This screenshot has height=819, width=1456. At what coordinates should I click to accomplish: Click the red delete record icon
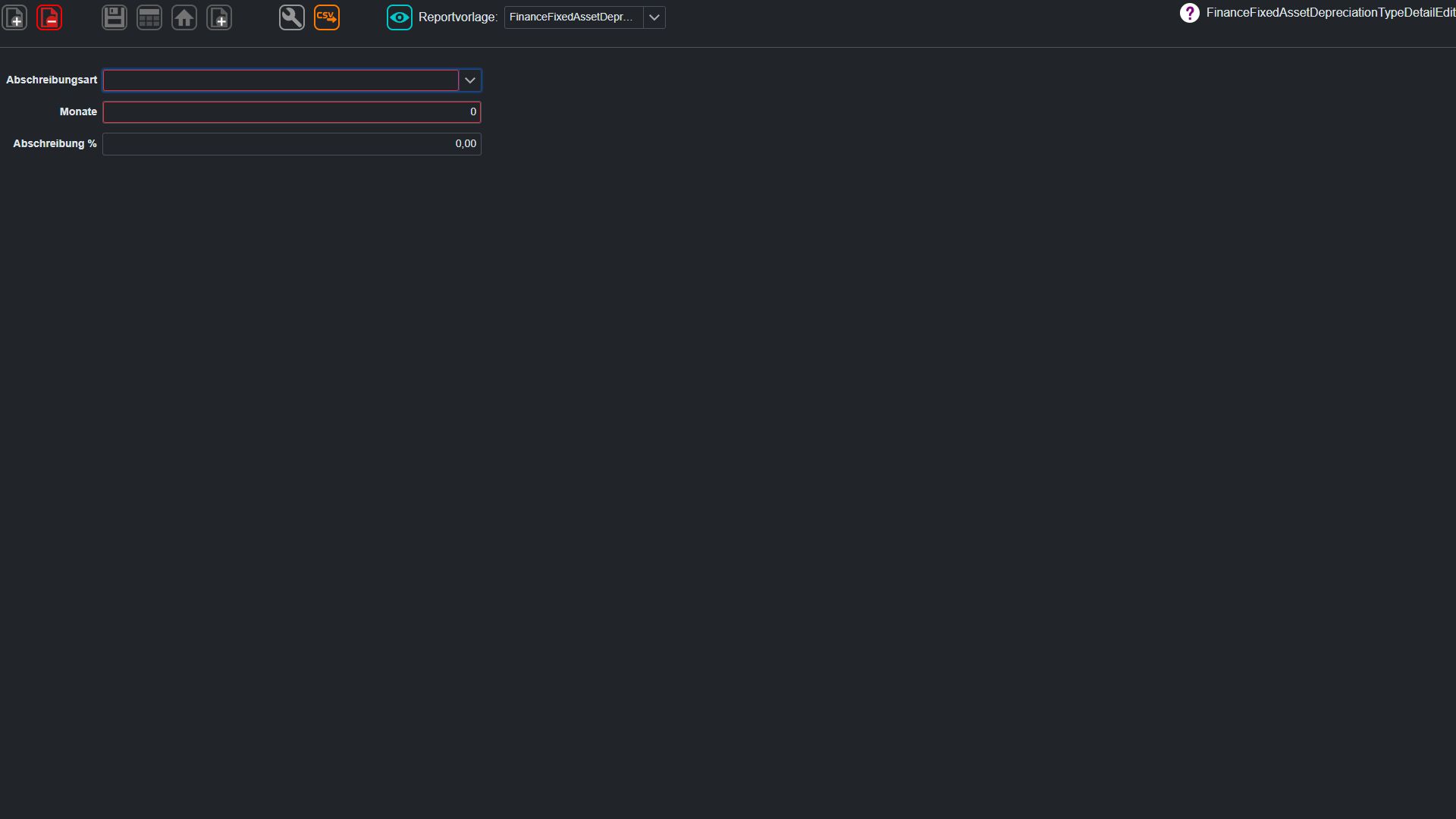pos(49,17)
